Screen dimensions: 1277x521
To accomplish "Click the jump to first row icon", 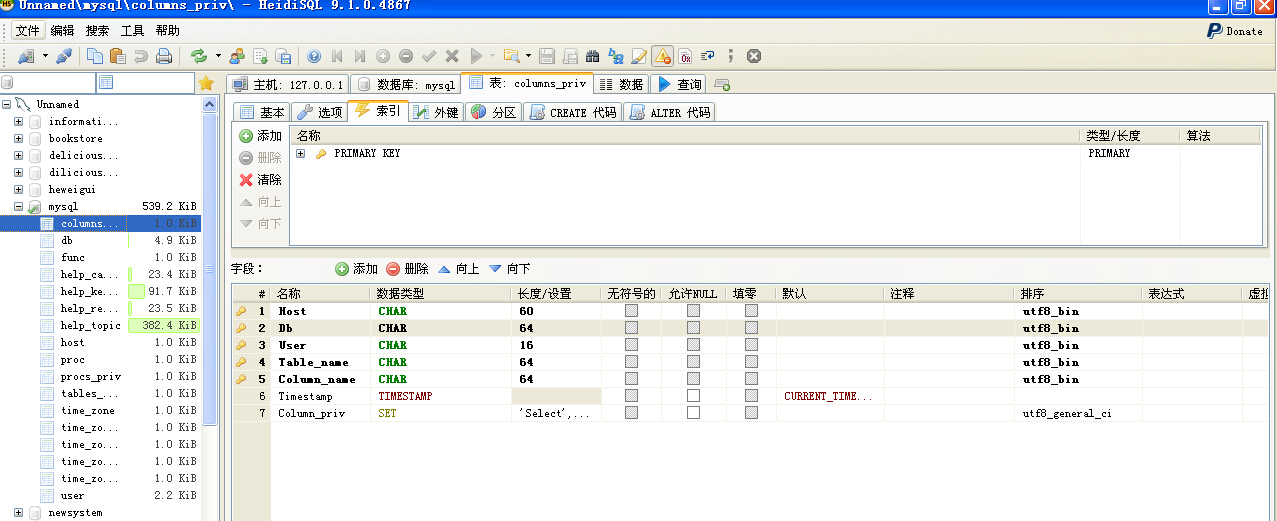I will tap(337, 56).
